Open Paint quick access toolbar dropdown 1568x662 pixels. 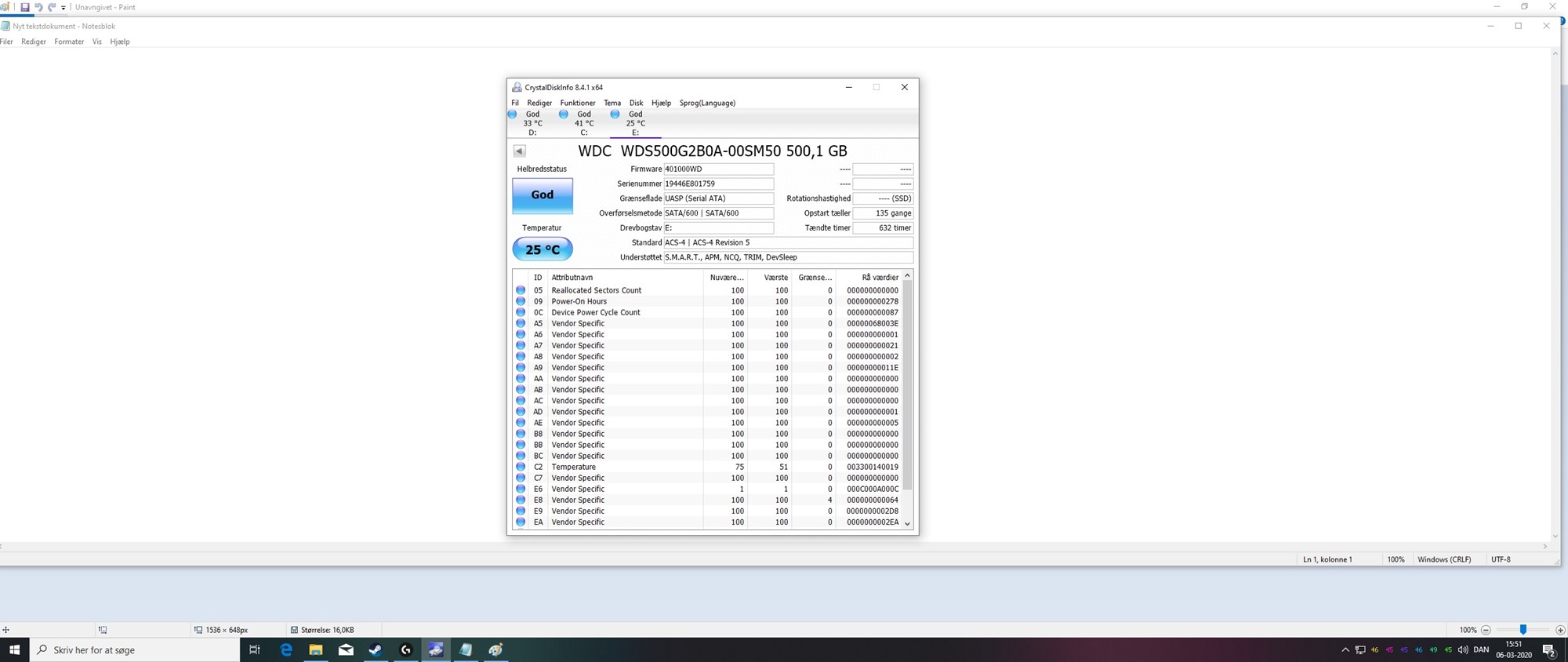[64, 8]
